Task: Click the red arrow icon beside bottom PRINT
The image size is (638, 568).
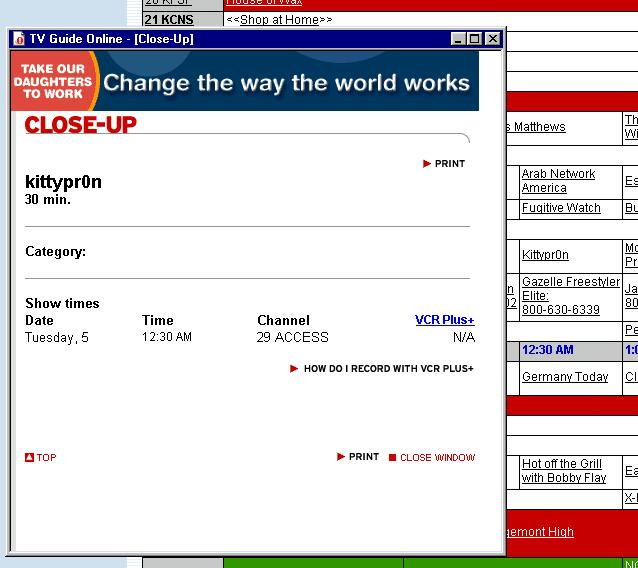Action: click(x=341, y=457)
